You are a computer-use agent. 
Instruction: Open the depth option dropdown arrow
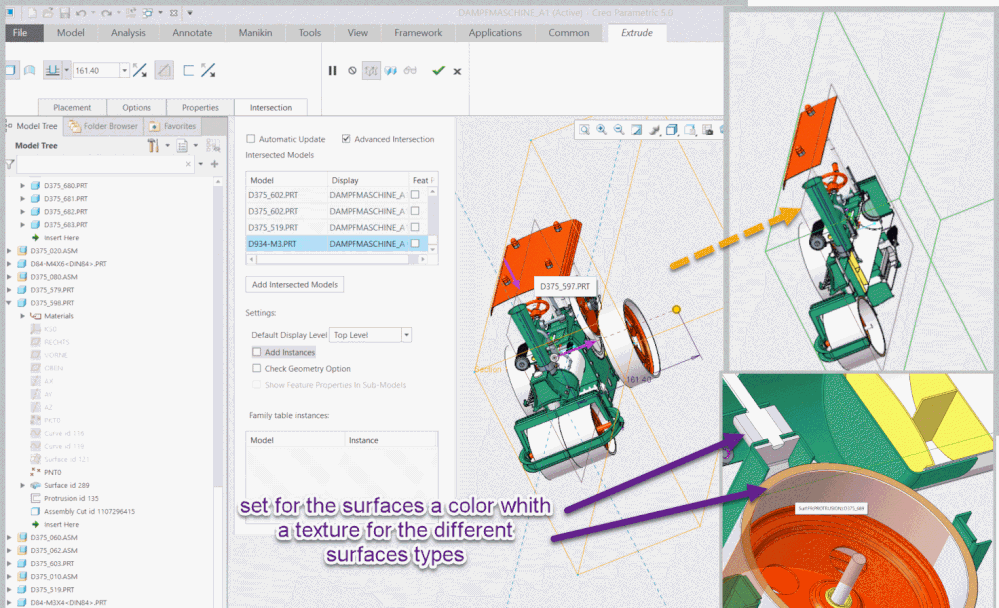pos(66,70)
